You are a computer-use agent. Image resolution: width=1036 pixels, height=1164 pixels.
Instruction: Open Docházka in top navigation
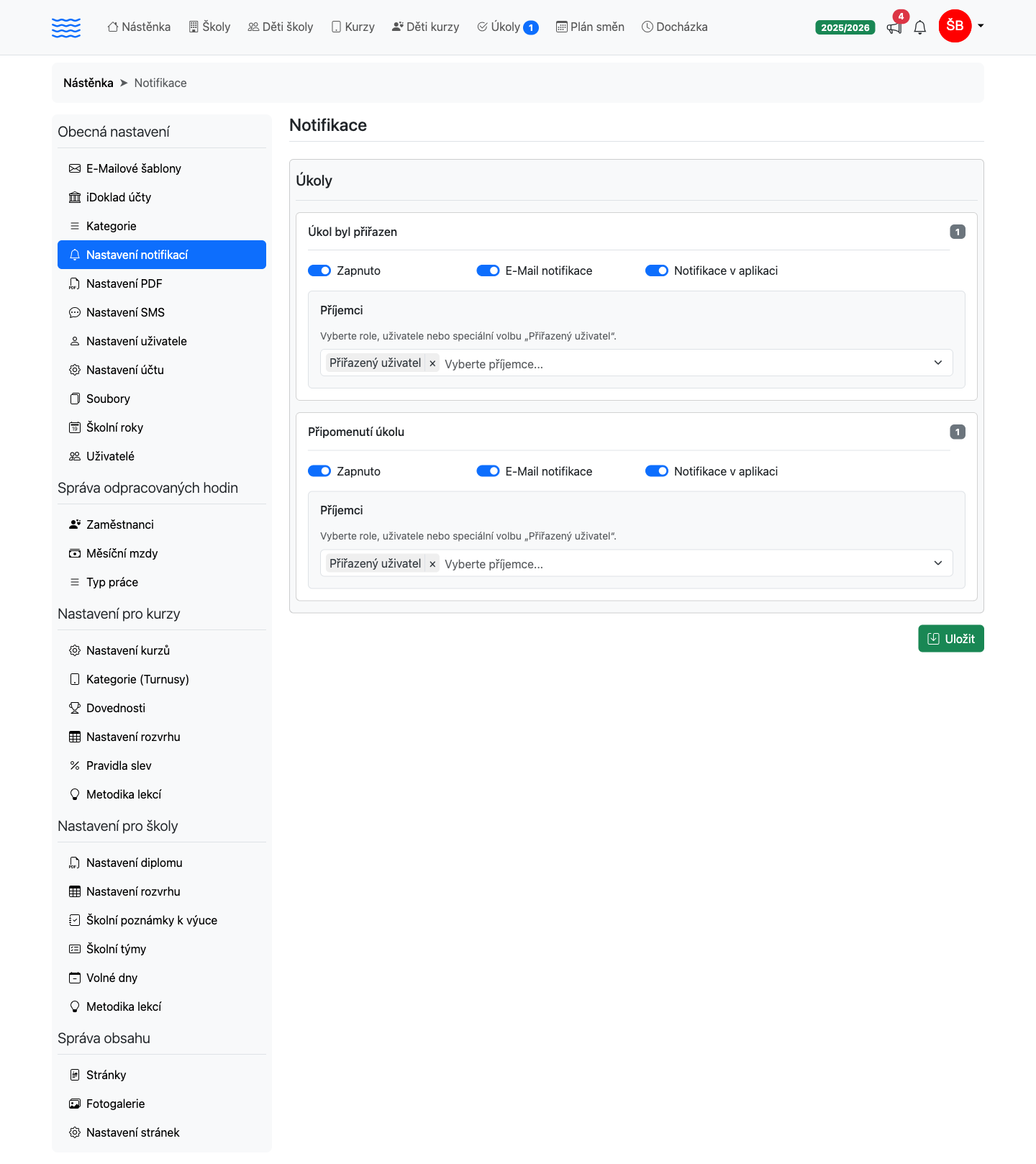[x=675, y=27]
